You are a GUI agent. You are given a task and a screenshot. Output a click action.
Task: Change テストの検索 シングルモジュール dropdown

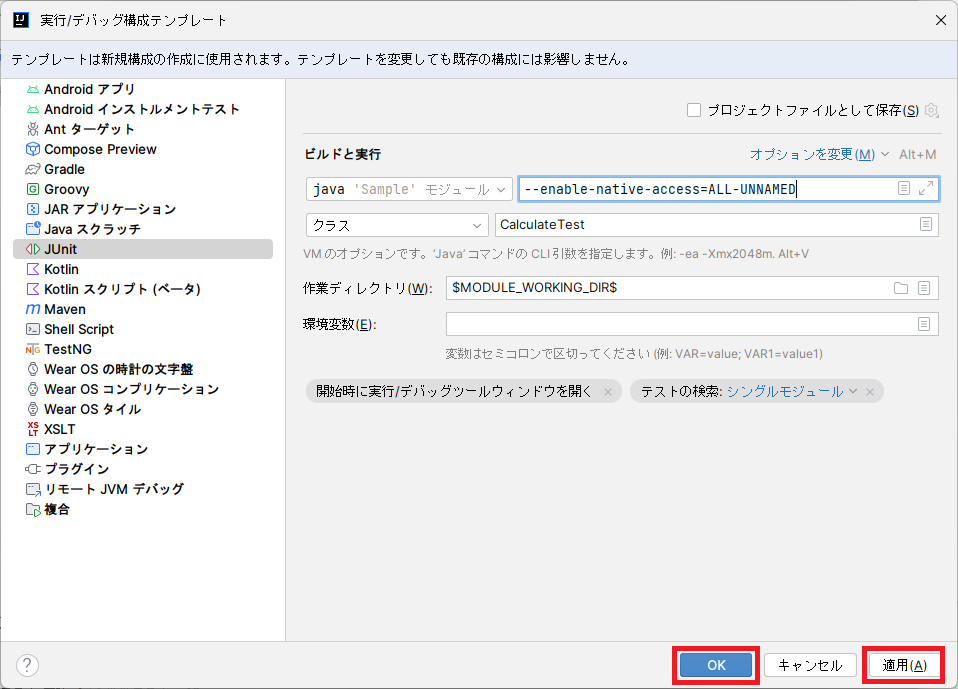[792, 392]
